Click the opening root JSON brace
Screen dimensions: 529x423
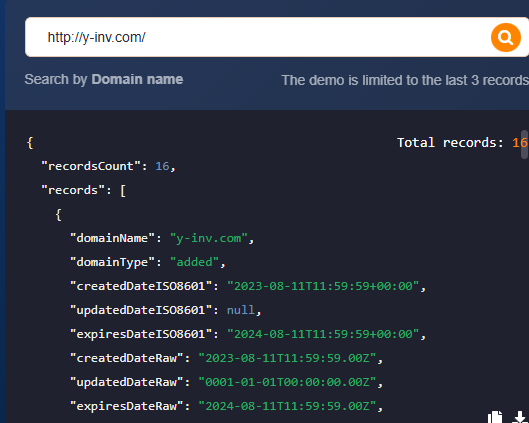[x=30, y=143]
